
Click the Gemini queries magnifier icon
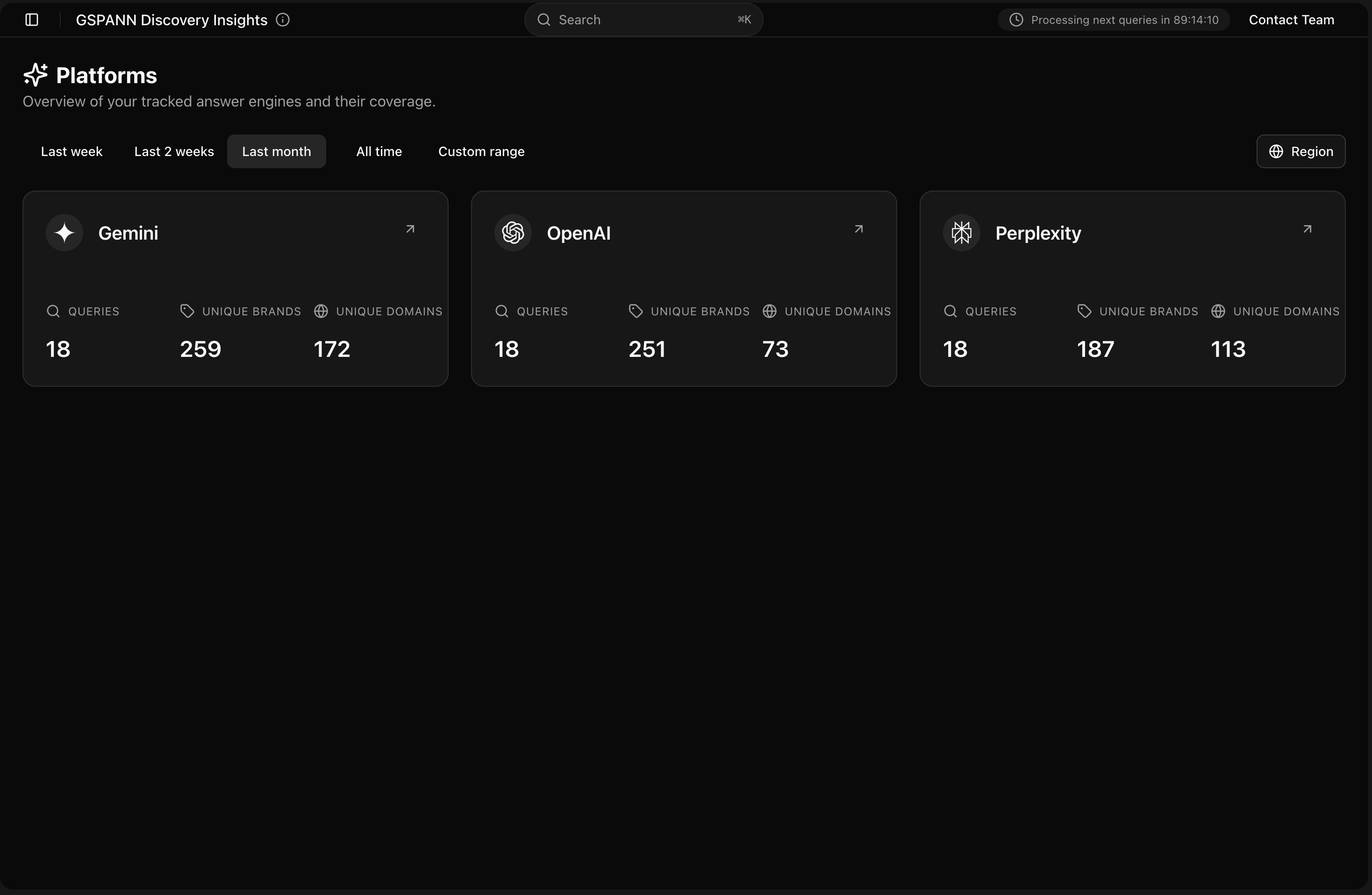[53, 311]
